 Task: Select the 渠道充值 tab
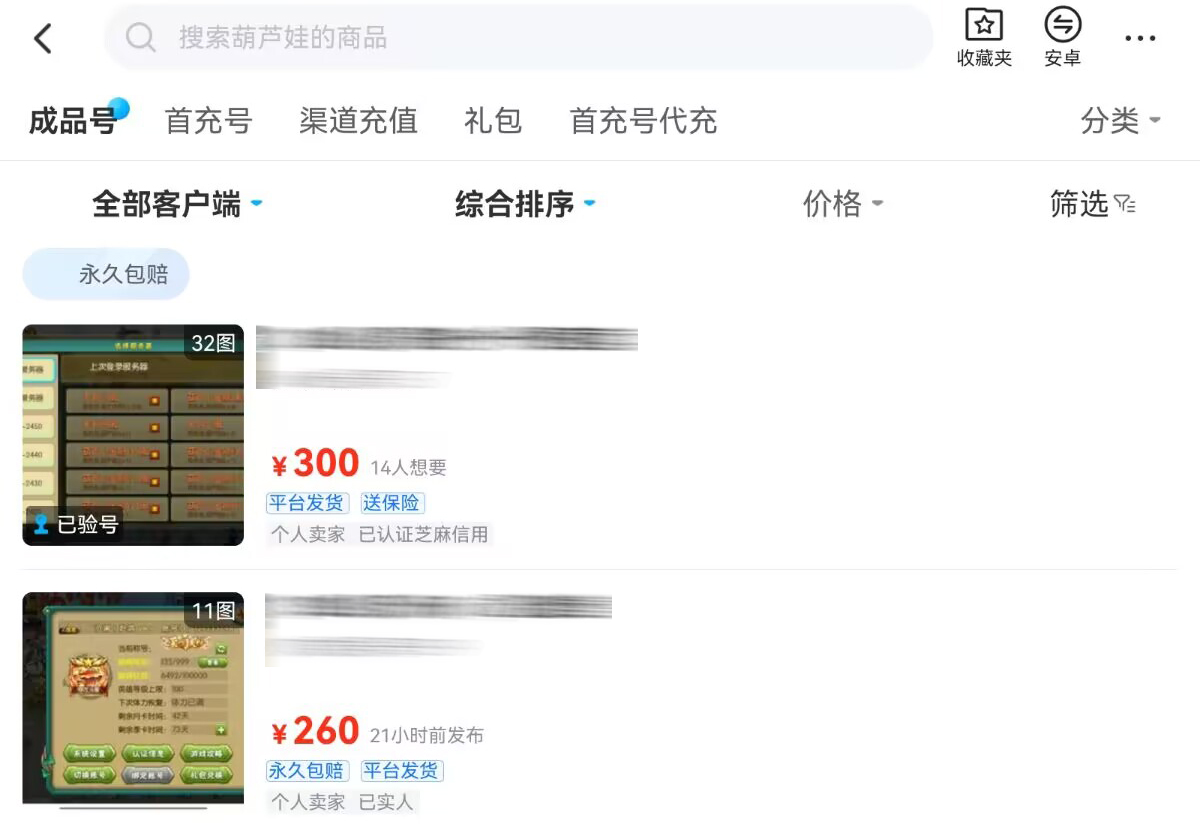coord(358,121)
